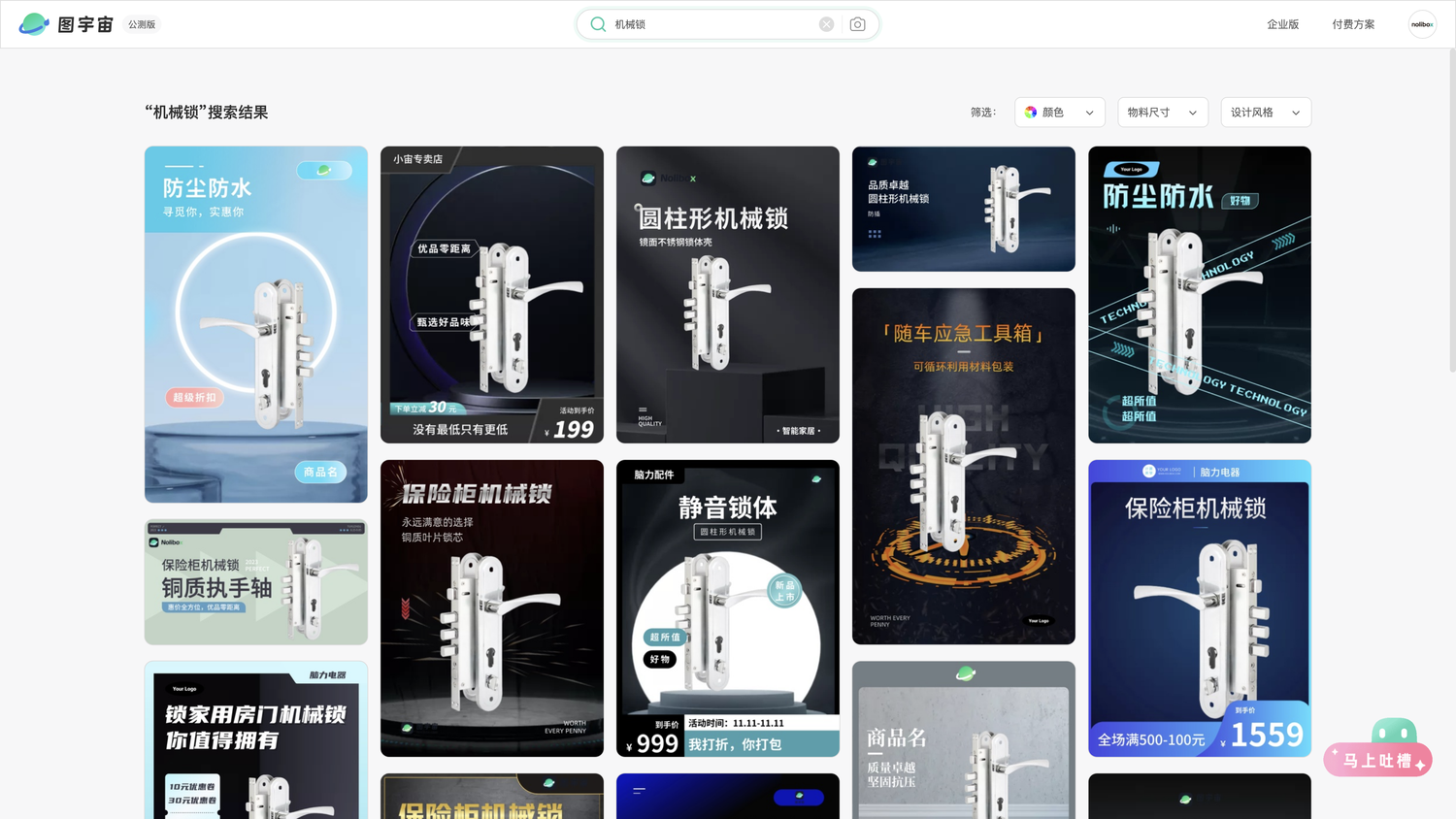
Task: Click the search magnifier icon
Action: pos(598,24)
